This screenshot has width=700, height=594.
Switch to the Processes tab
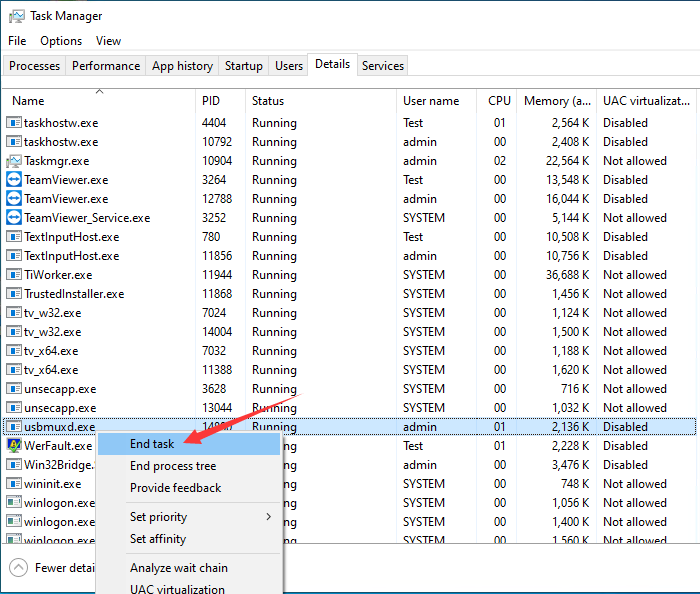pyautogui.click(x=34, y=66)
